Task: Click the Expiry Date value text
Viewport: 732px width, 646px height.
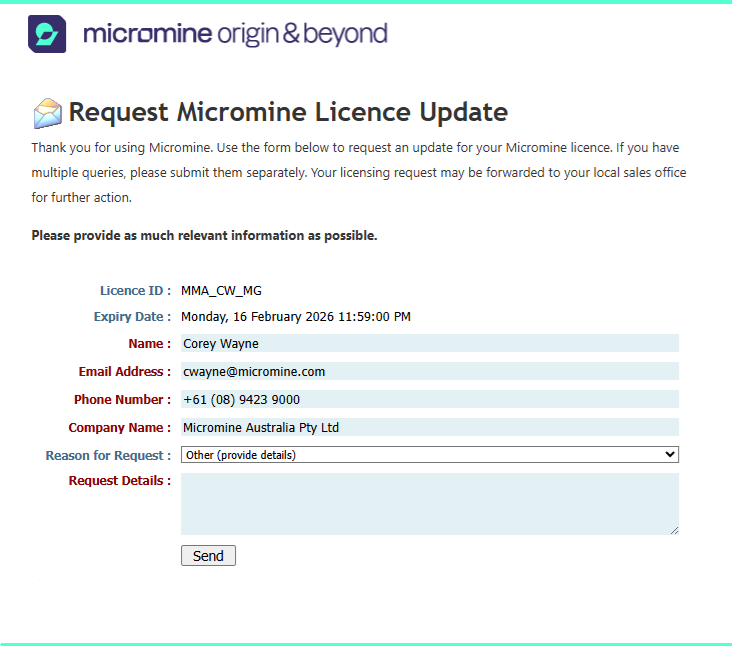Action: tap(296, 316)
